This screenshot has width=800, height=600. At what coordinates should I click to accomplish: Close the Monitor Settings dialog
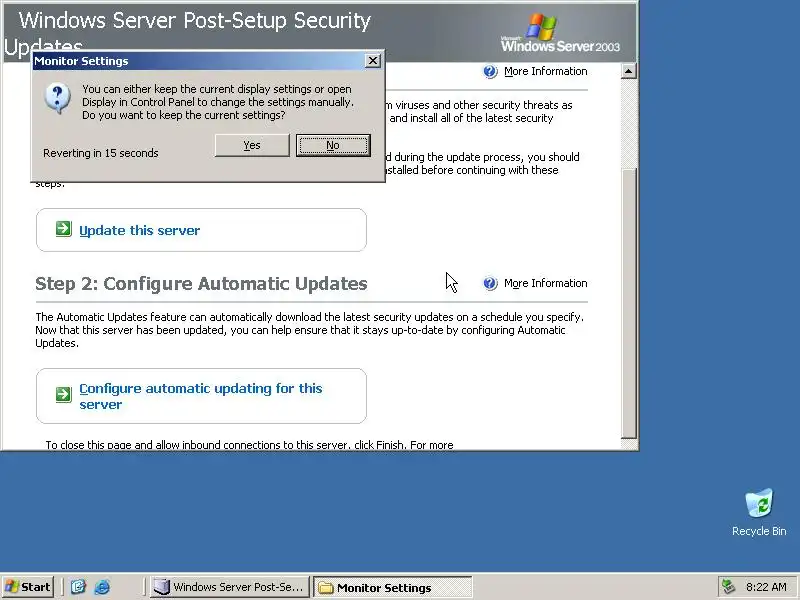click(373, 61)
